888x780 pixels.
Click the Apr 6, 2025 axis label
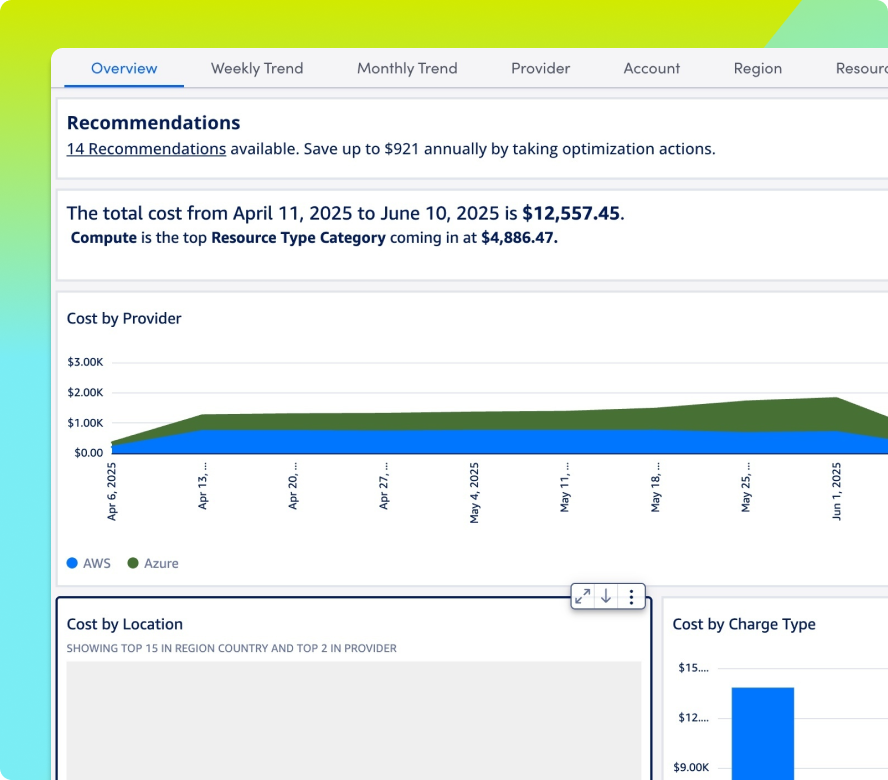pyautogui.click(x=112, y=491)
